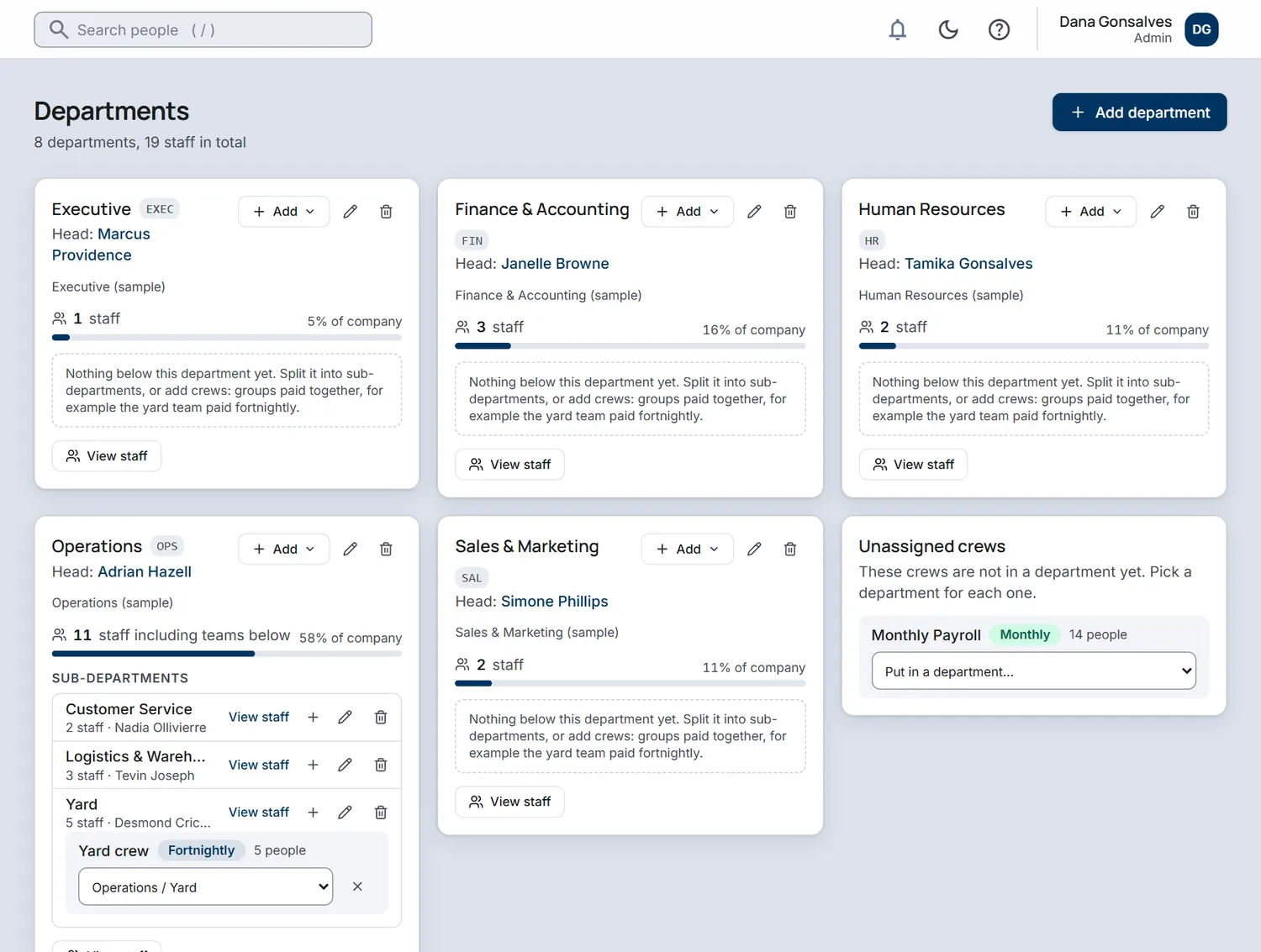Toggle dark mode with moon icon
The width and height of the screenshot is (1261, 952).
[948, 29]
